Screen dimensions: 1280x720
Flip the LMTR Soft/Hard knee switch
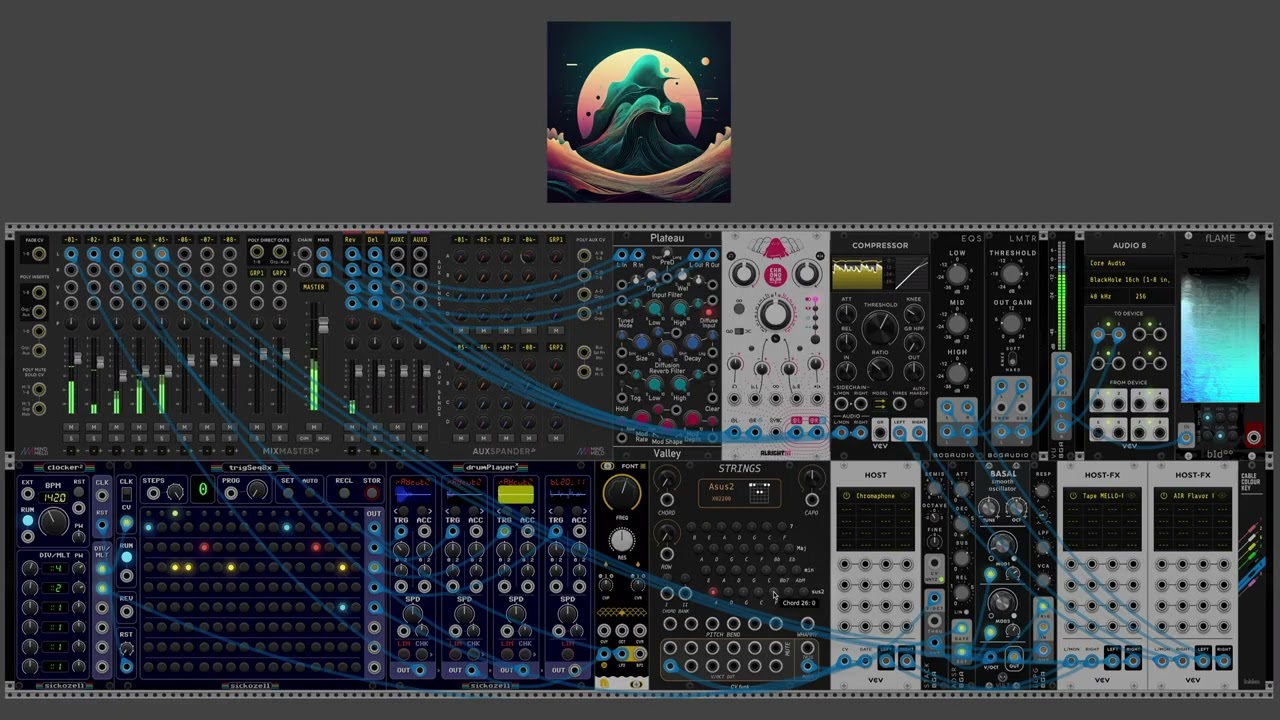[x=1011, y=358]
